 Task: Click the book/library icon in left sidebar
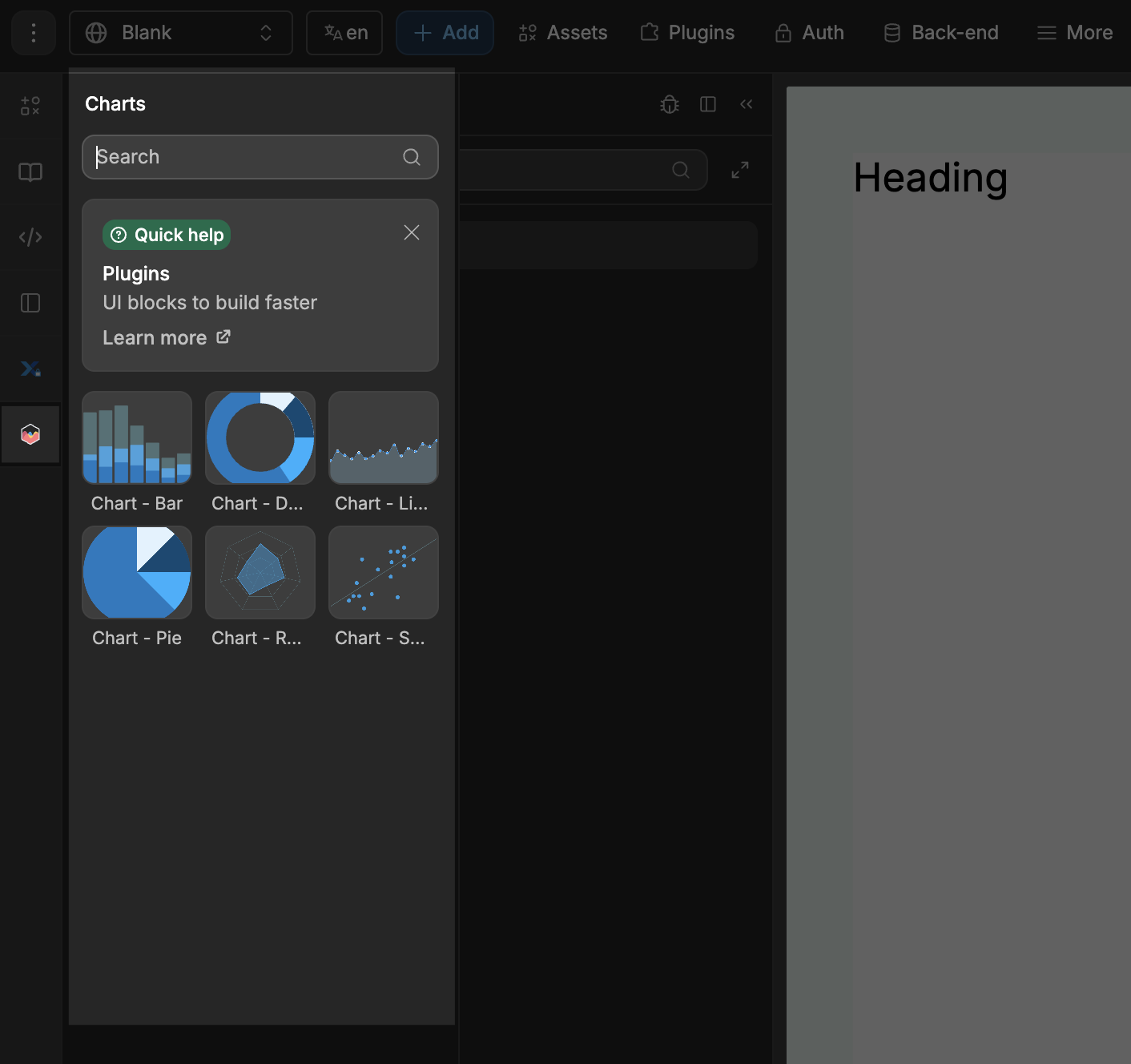click(30, 171)
